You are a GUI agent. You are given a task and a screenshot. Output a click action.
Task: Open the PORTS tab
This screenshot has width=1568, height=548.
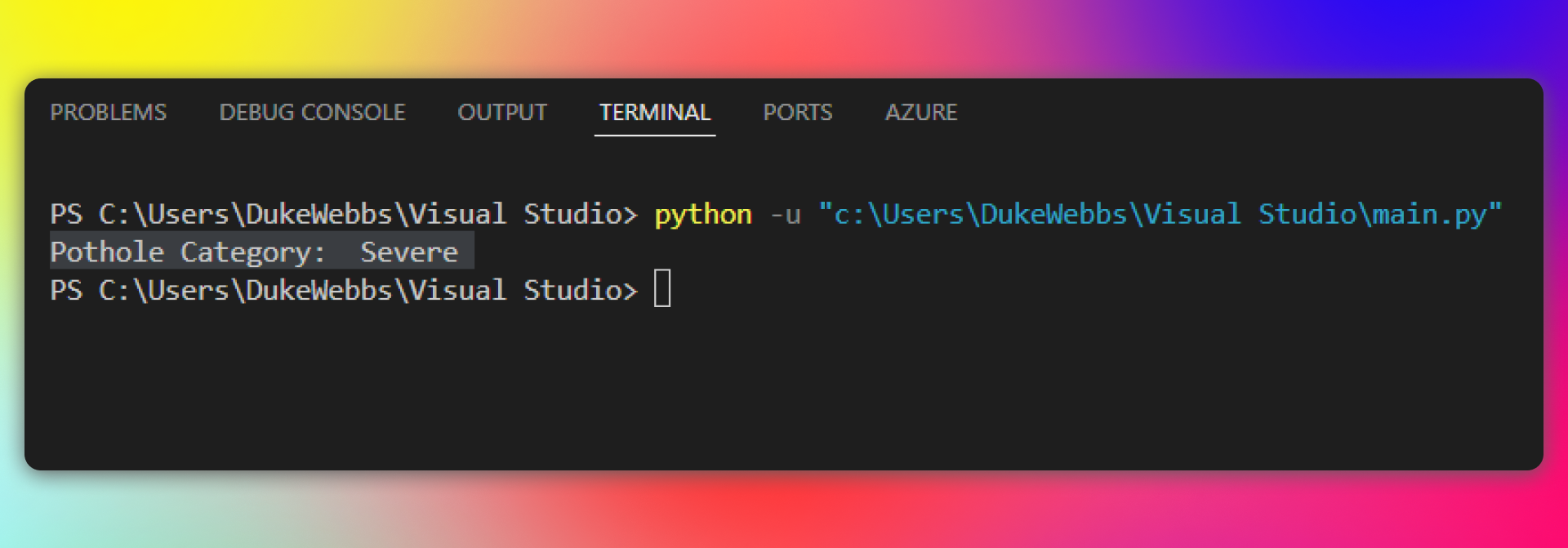click(798, 112)
